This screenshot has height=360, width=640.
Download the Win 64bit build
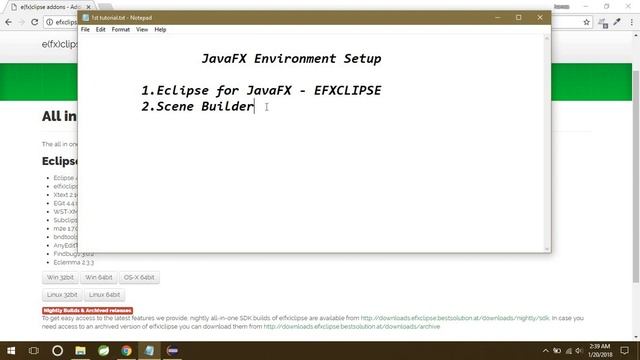[x=98, y=277]
